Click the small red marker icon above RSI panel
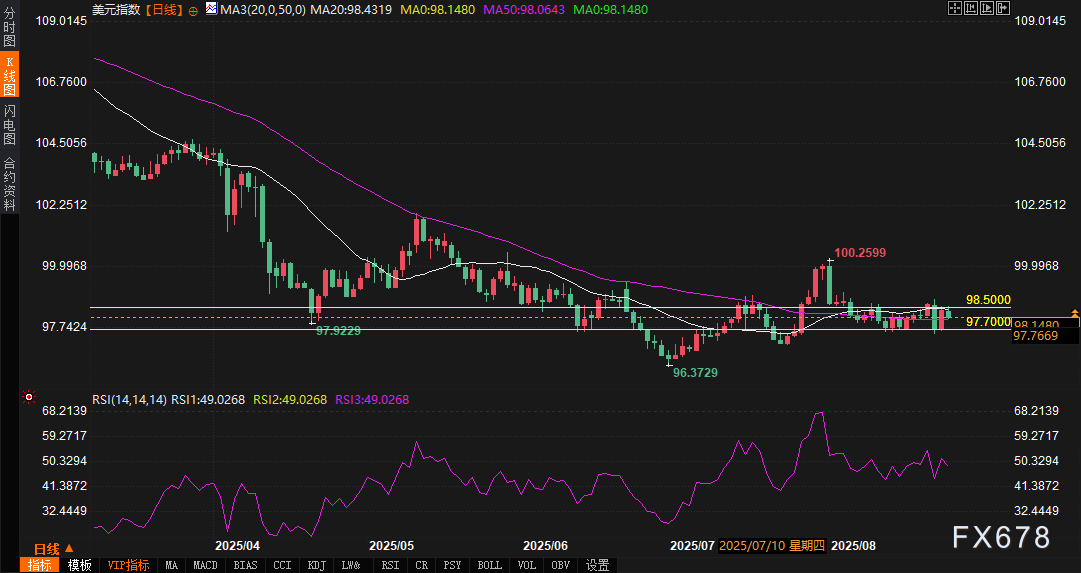 point(29,397)
